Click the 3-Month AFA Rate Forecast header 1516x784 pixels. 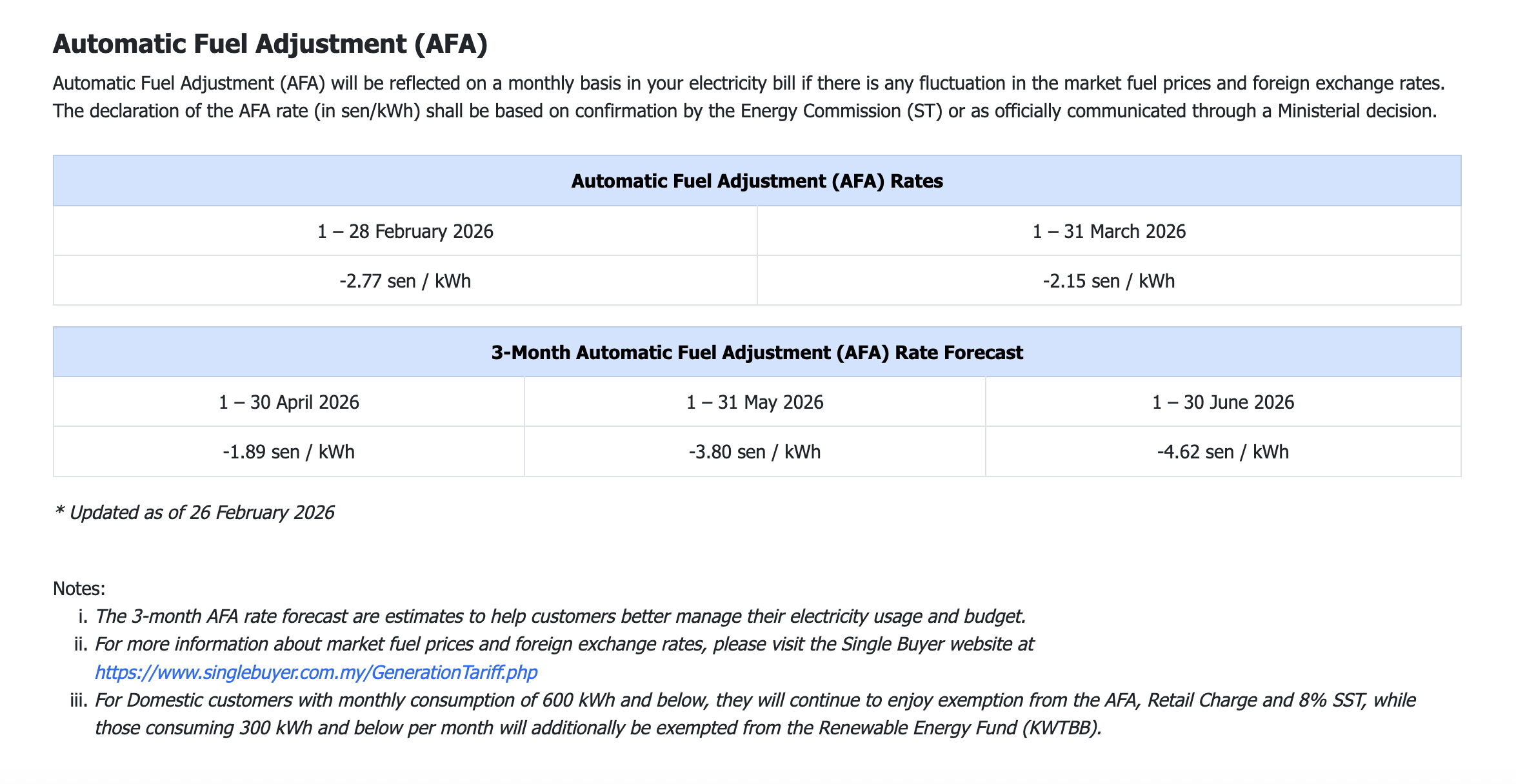(x=757, y=352)
